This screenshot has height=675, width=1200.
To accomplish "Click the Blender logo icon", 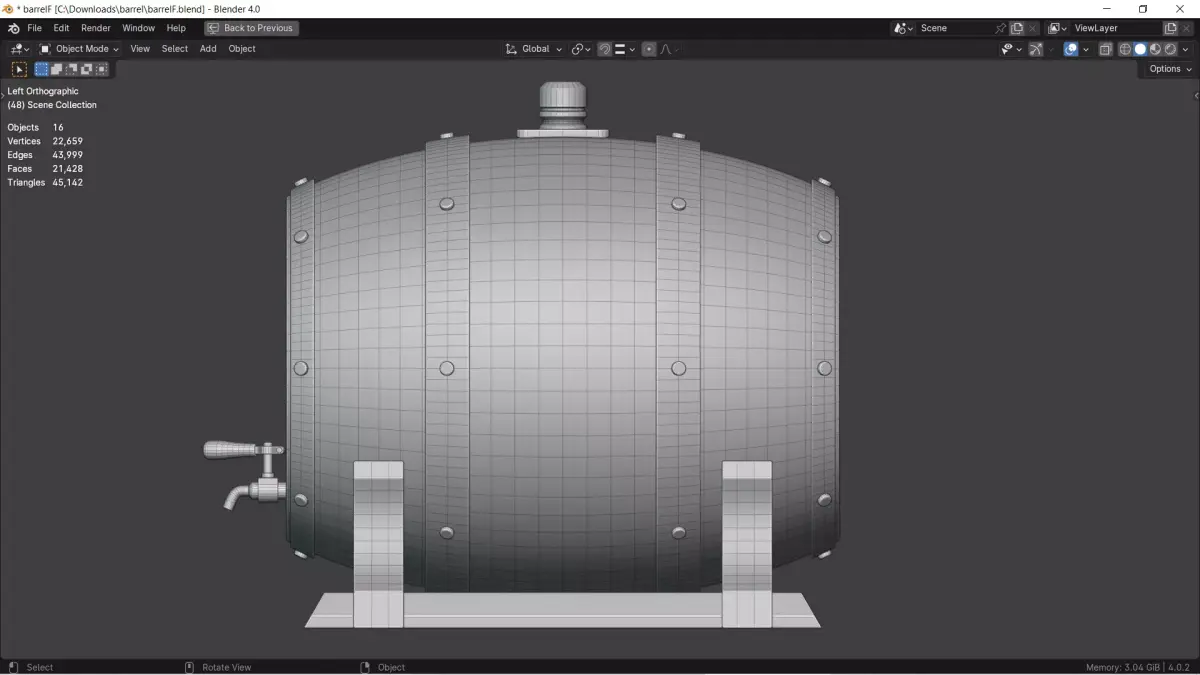I will (14, 28).
